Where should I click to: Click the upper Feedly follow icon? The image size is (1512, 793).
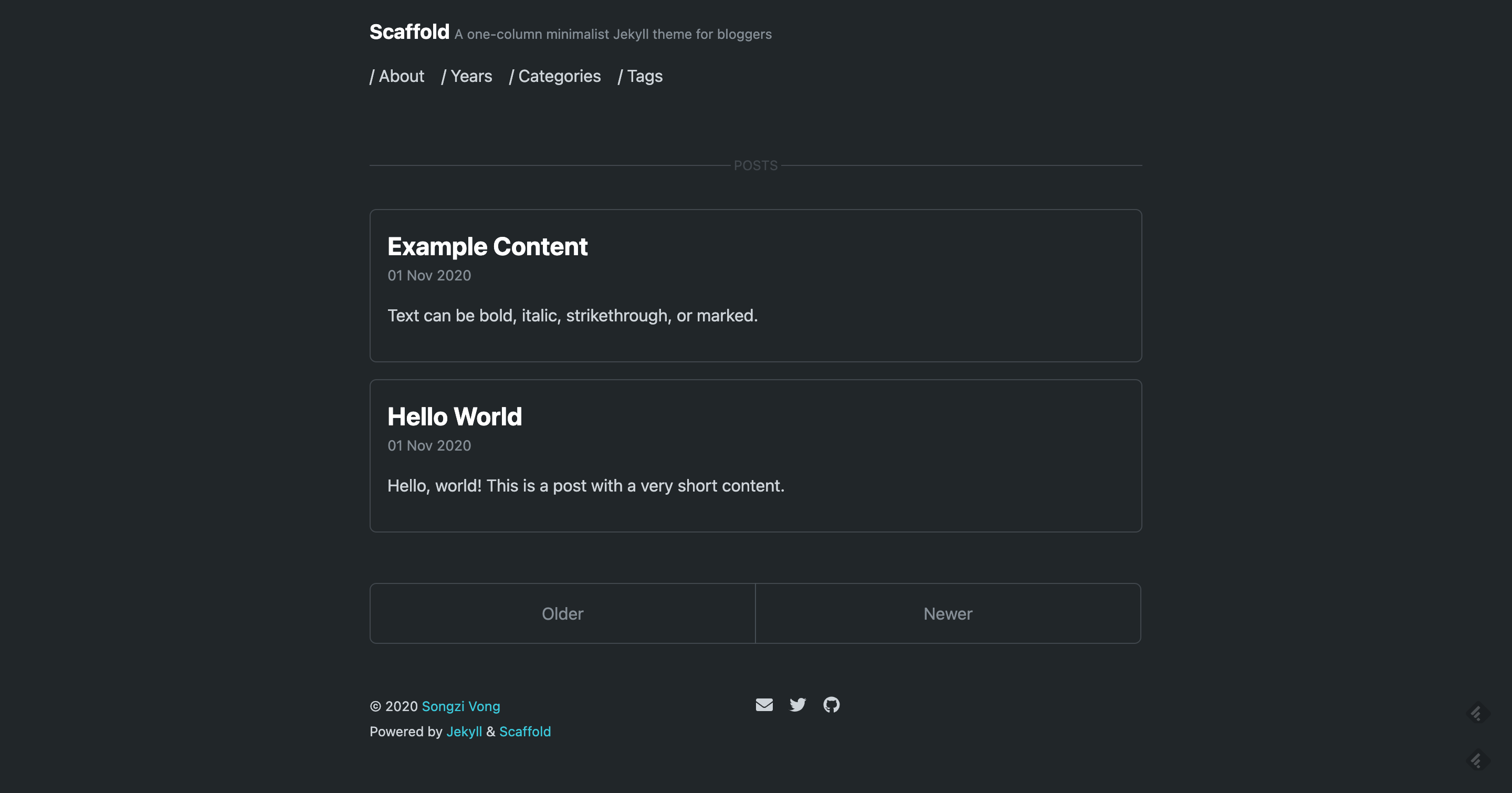click(x=1477, y=714)
